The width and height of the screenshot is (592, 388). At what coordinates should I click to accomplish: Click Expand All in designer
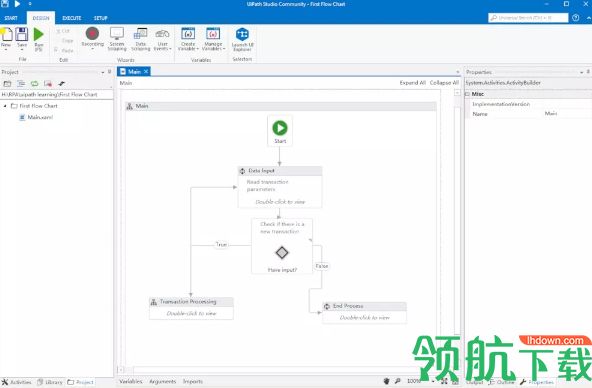tap(413, 83)
